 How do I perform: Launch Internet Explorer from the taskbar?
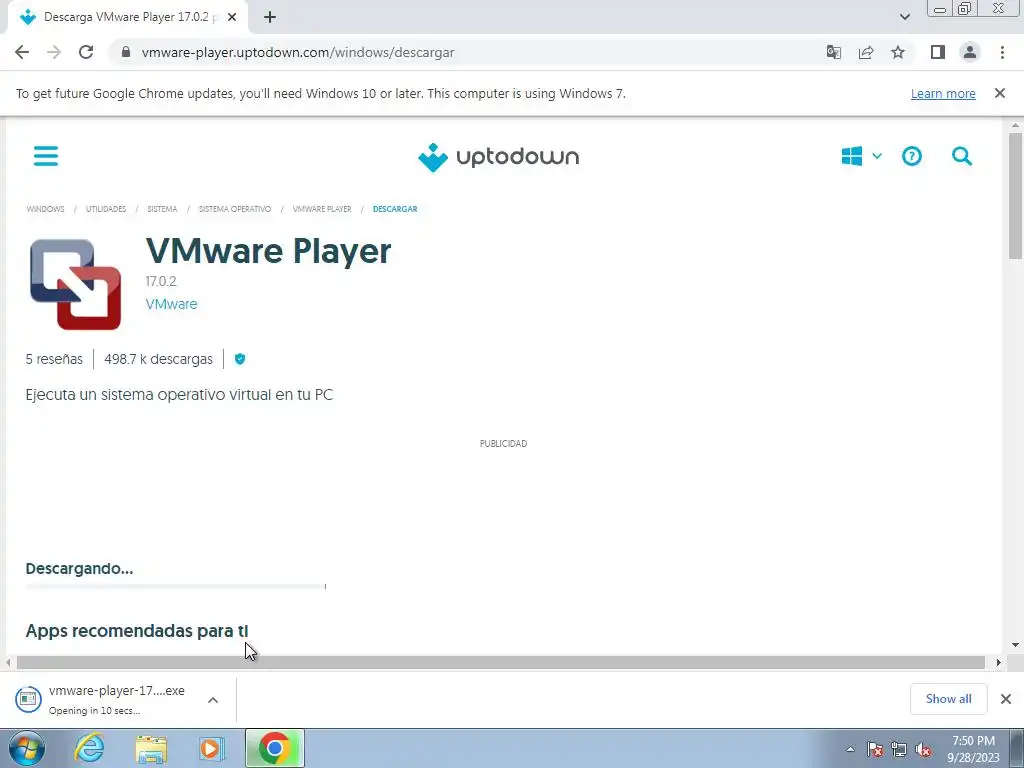[x=89, y=748]
